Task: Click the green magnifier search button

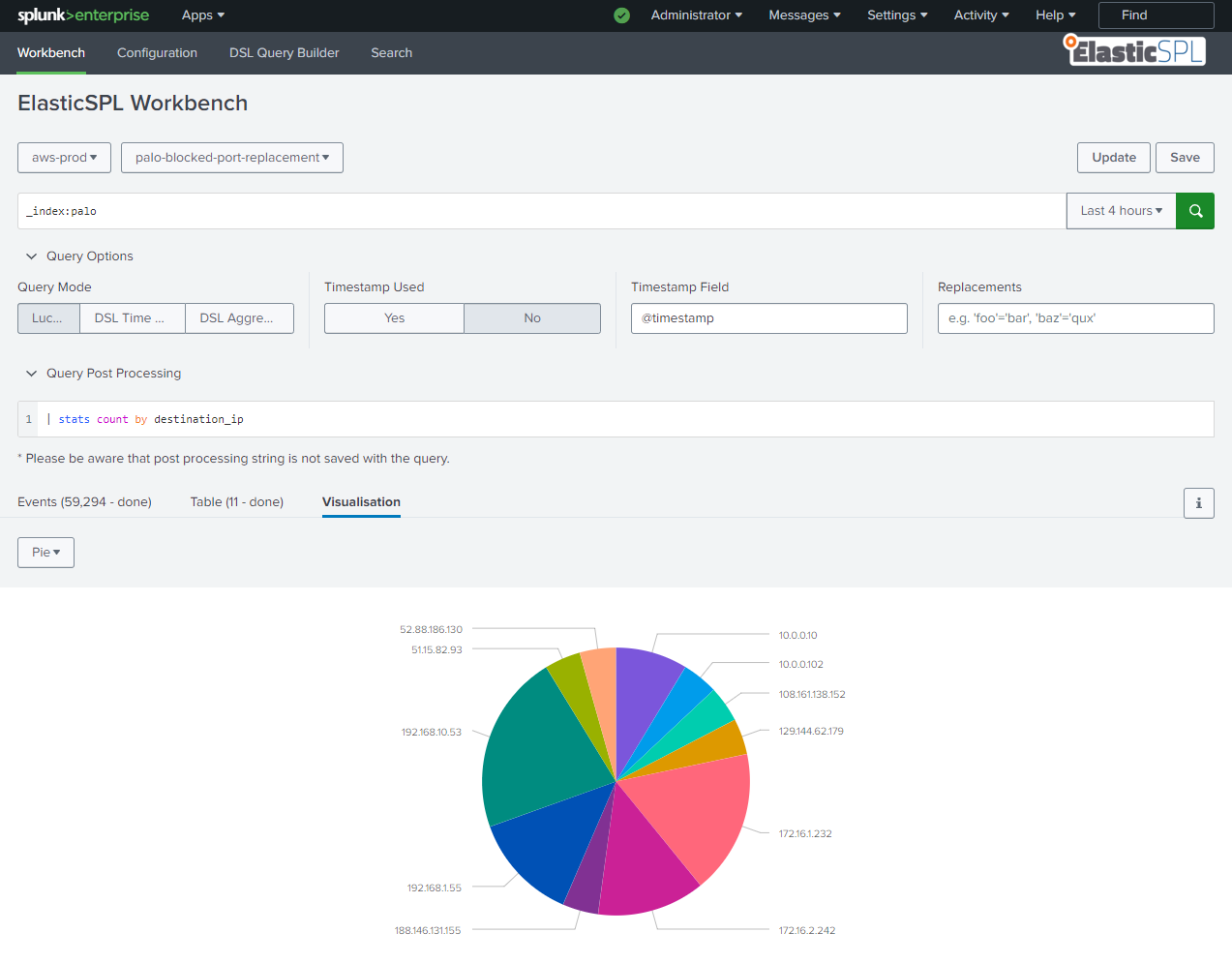Action: tap(1195, 211)
